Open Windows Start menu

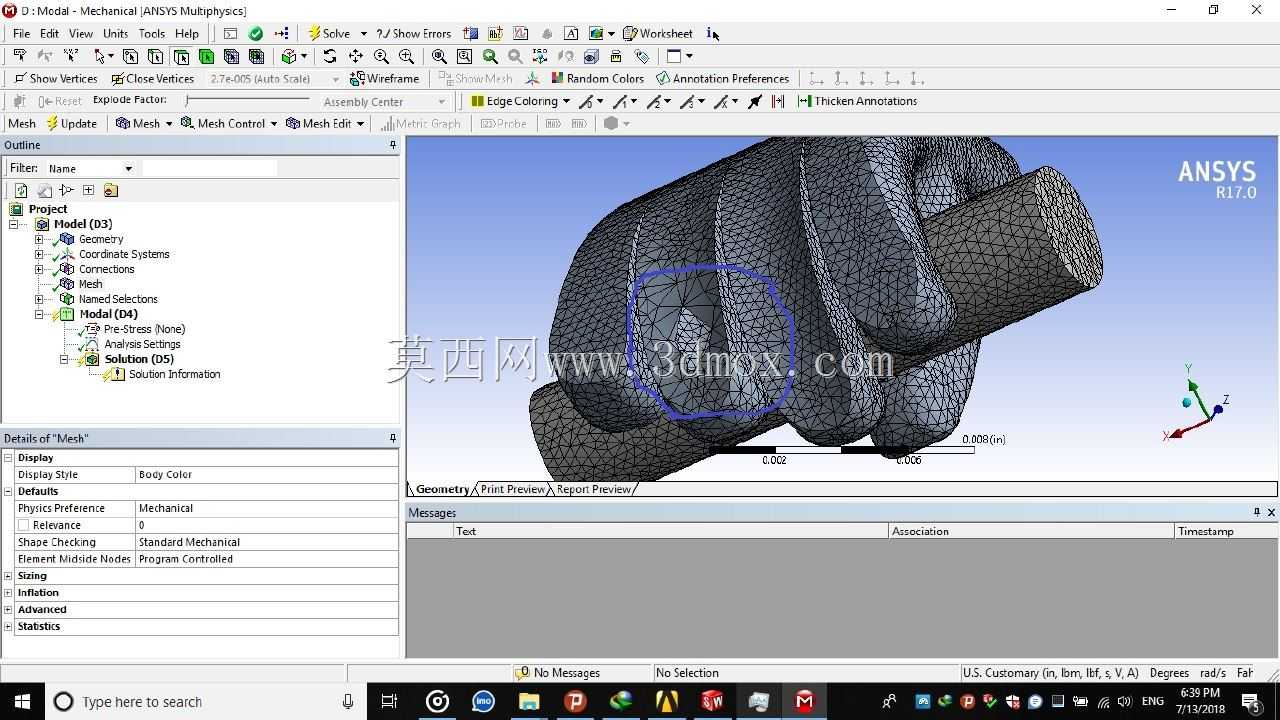coord(22,702)
